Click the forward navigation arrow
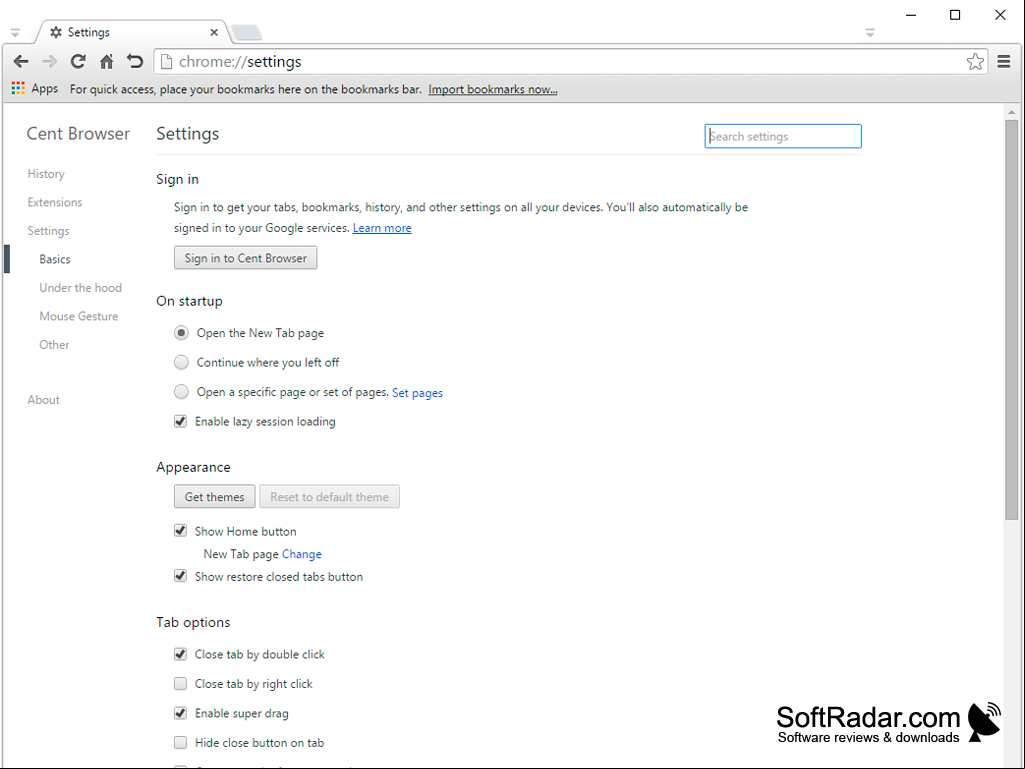The image size is (1025, 769). pyautogui.click(x=49, y=61)
